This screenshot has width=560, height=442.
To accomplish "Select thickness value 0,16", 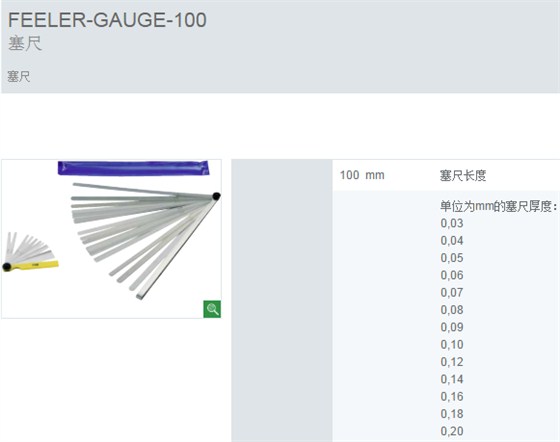I will (452, 397).
